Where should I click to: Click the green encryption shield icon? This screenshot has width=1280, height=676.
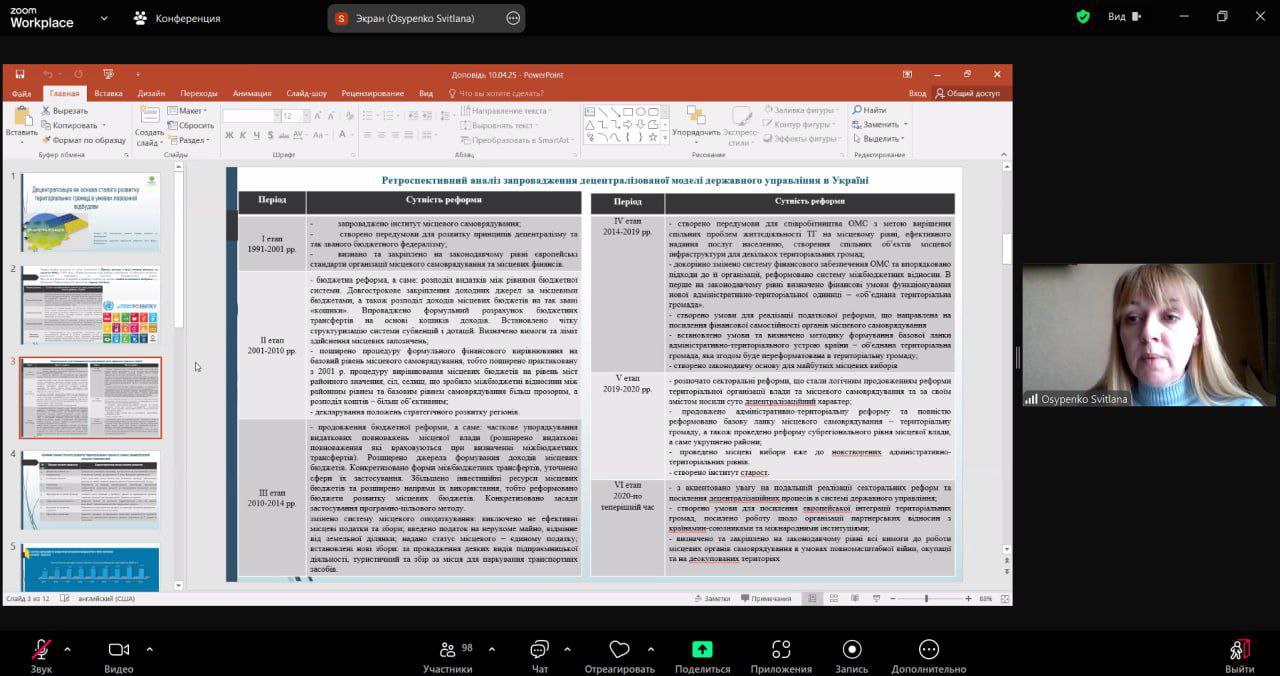pyautogui.click(x=1083, y=17)
